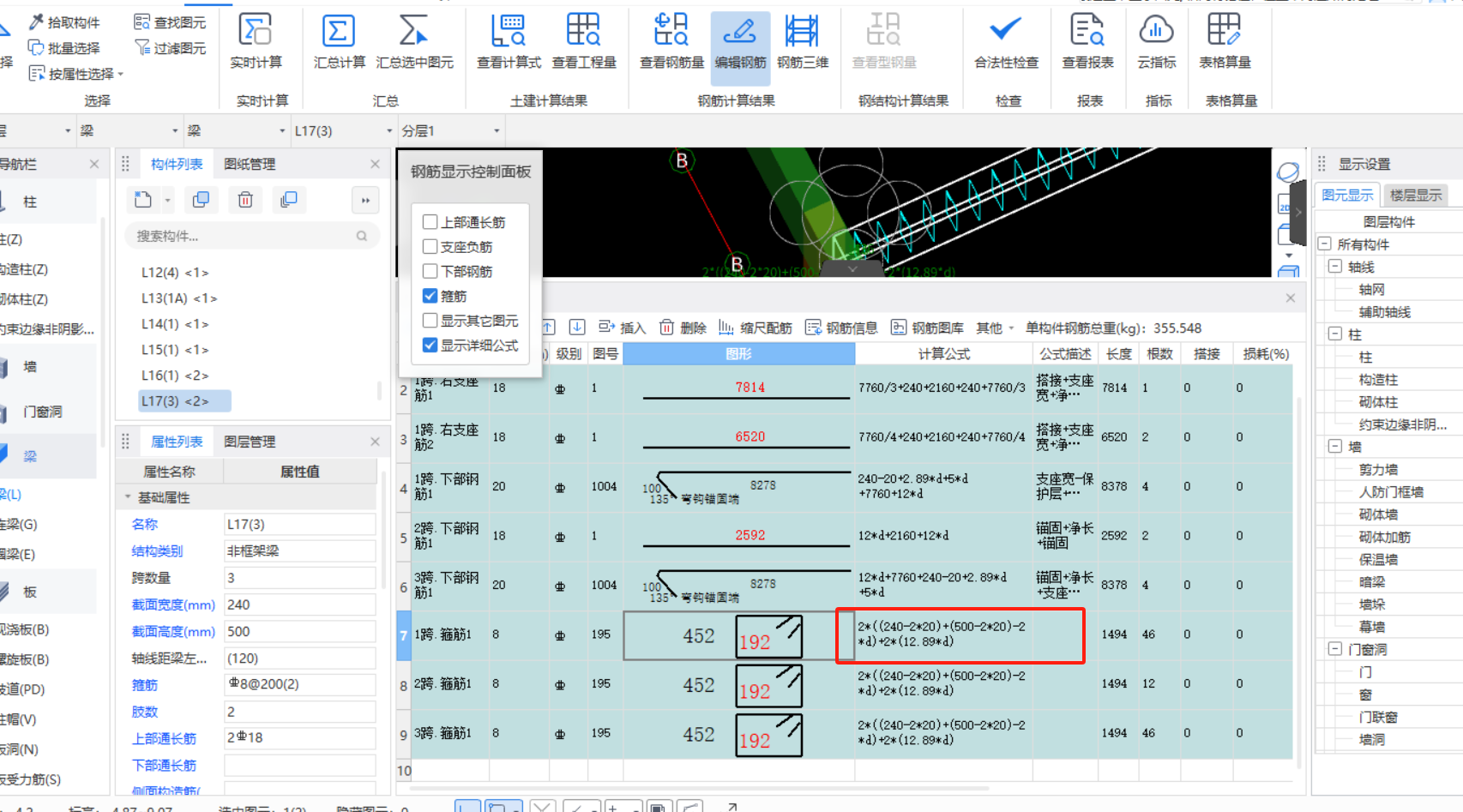Click 缩尺配筋 in rebar toolbar

coord(755,328)
